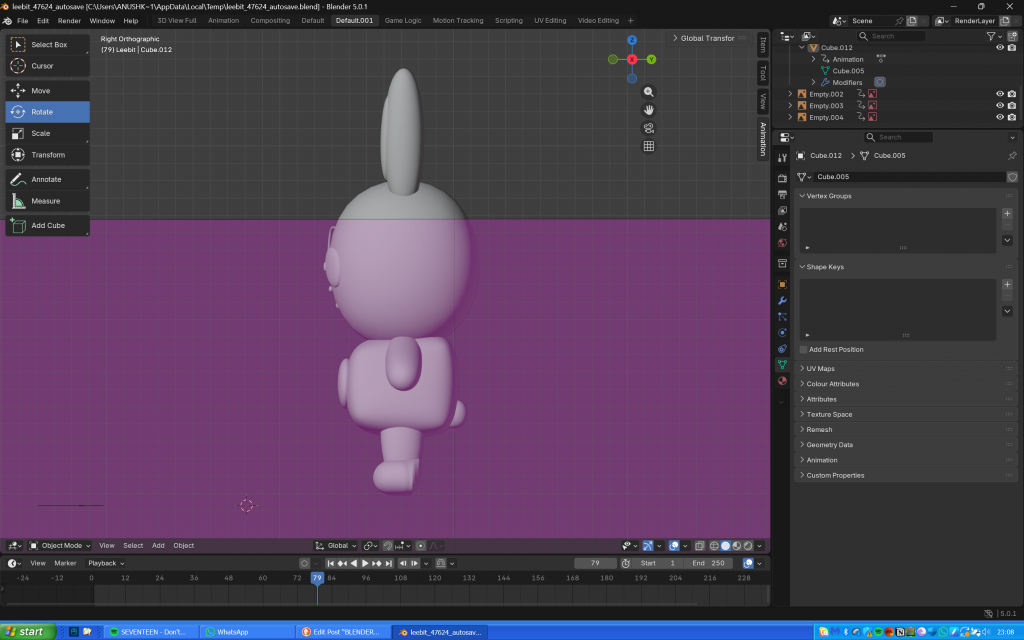Open the Render menu
The width and height of the screenshot is (1024, 640).
tap(69, 20)
